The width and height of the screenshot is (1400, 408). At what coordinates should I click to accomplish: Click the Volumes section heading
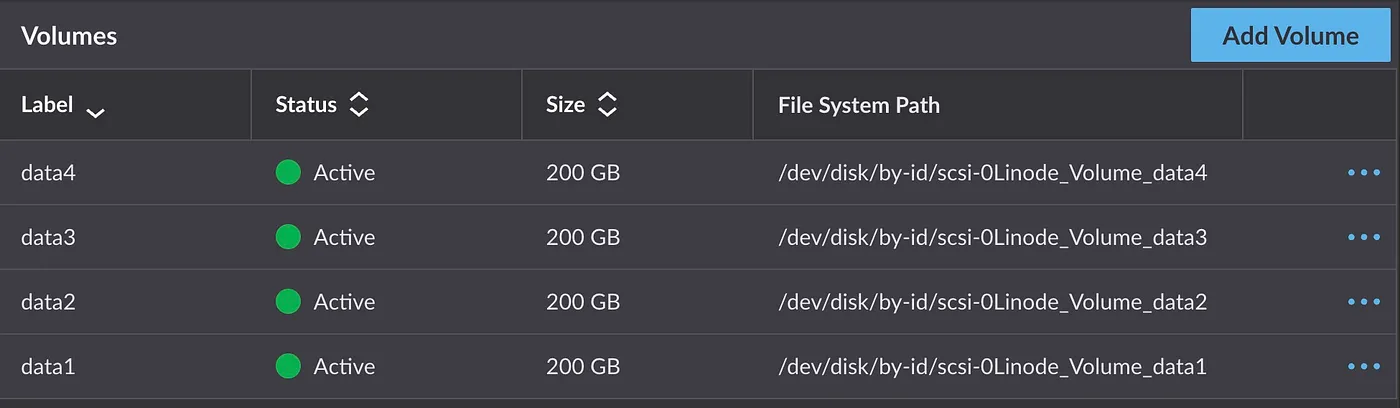69,36
